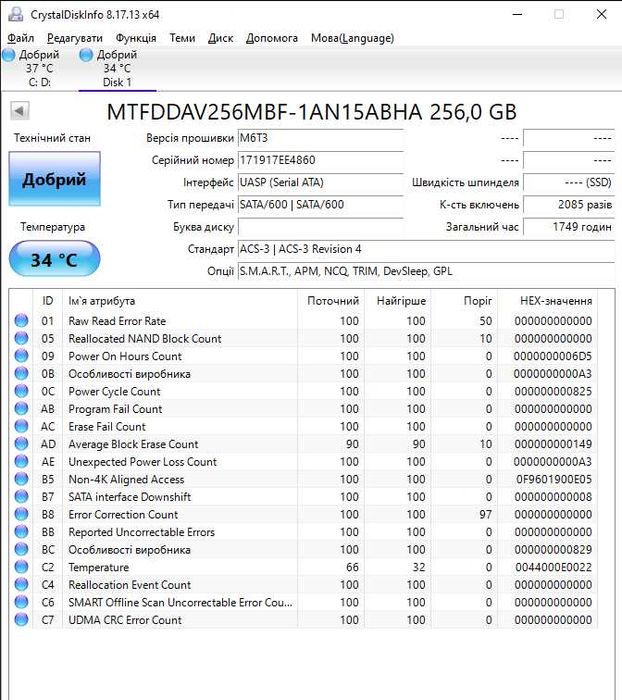The height and width of the screenshot is (700, 622).
Task: Click the spindle speed value (SSD)
Action: [569, 182]
